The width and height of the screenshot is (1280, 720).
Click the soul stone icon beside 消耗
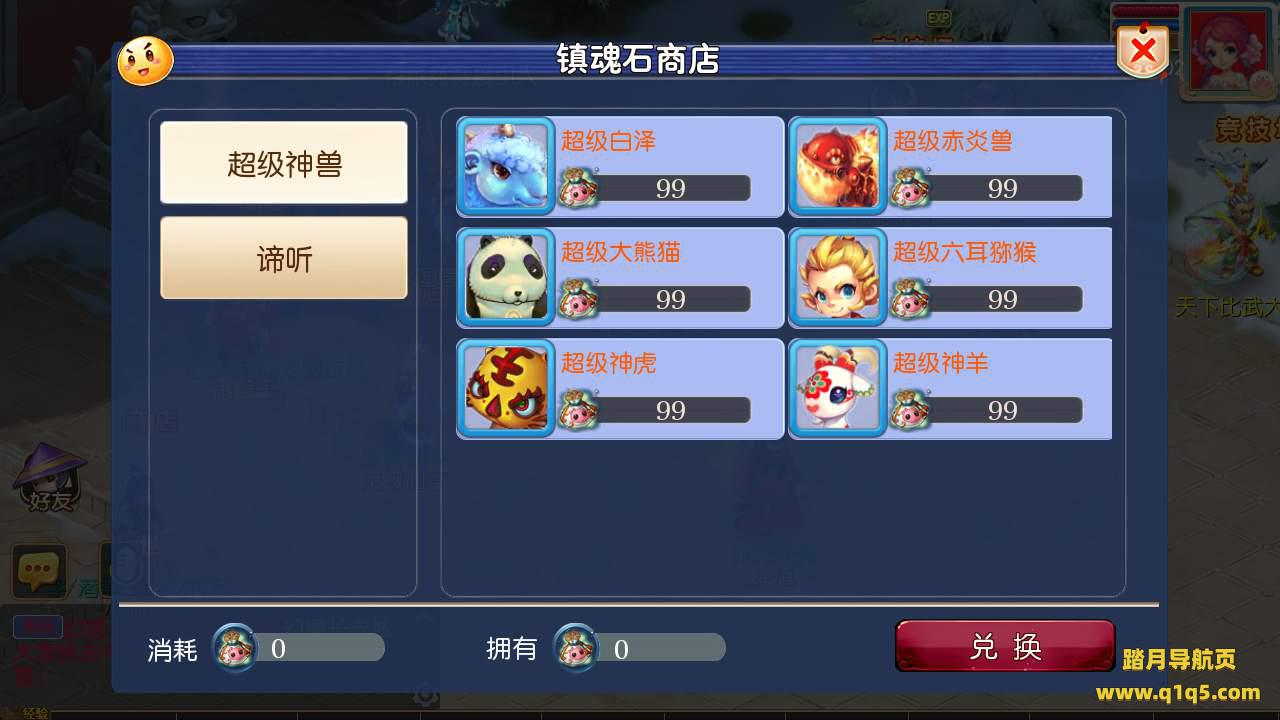[236, 648]
